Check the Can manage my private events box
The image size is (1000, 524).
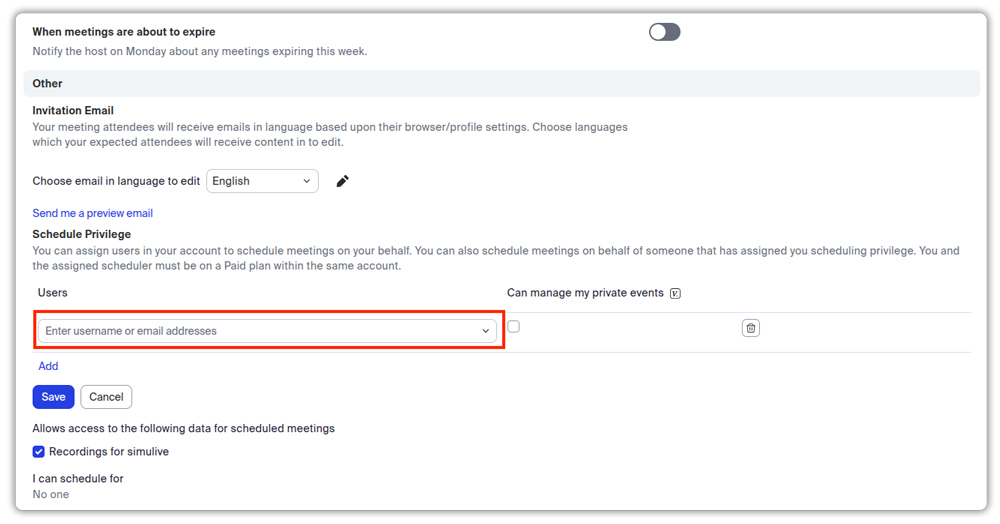pyautogui.click(x=514, y=327)
